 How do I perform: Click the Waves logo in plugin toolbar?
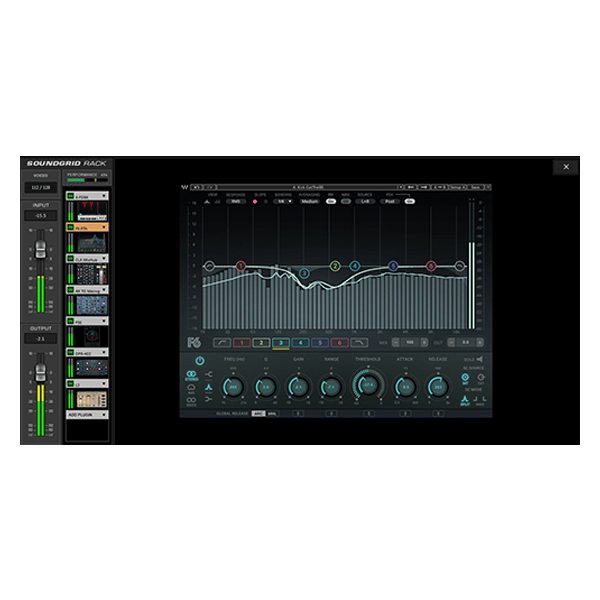[184, 187]
